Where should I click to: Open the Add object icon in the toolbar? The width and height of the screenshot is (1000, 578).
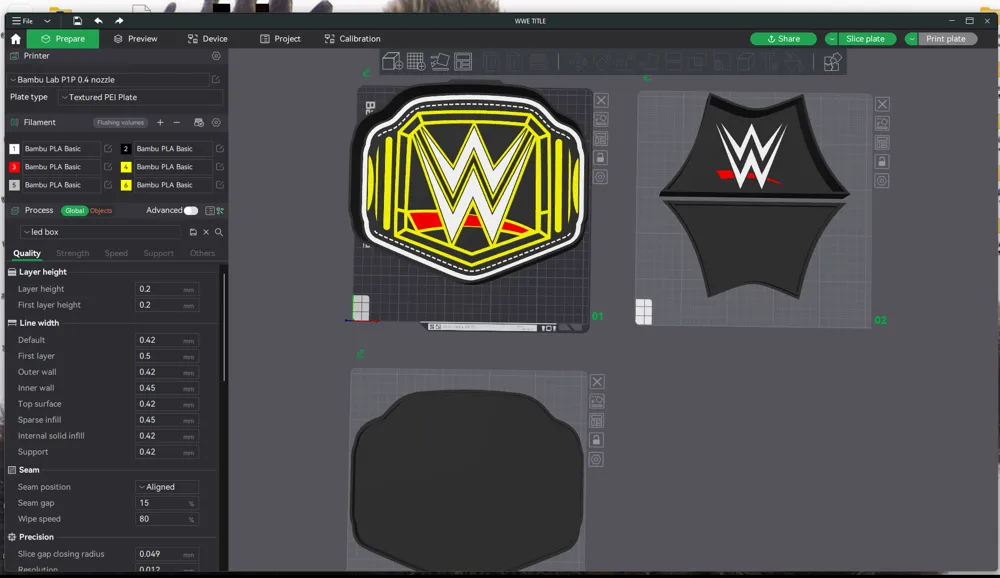point(390,61)
